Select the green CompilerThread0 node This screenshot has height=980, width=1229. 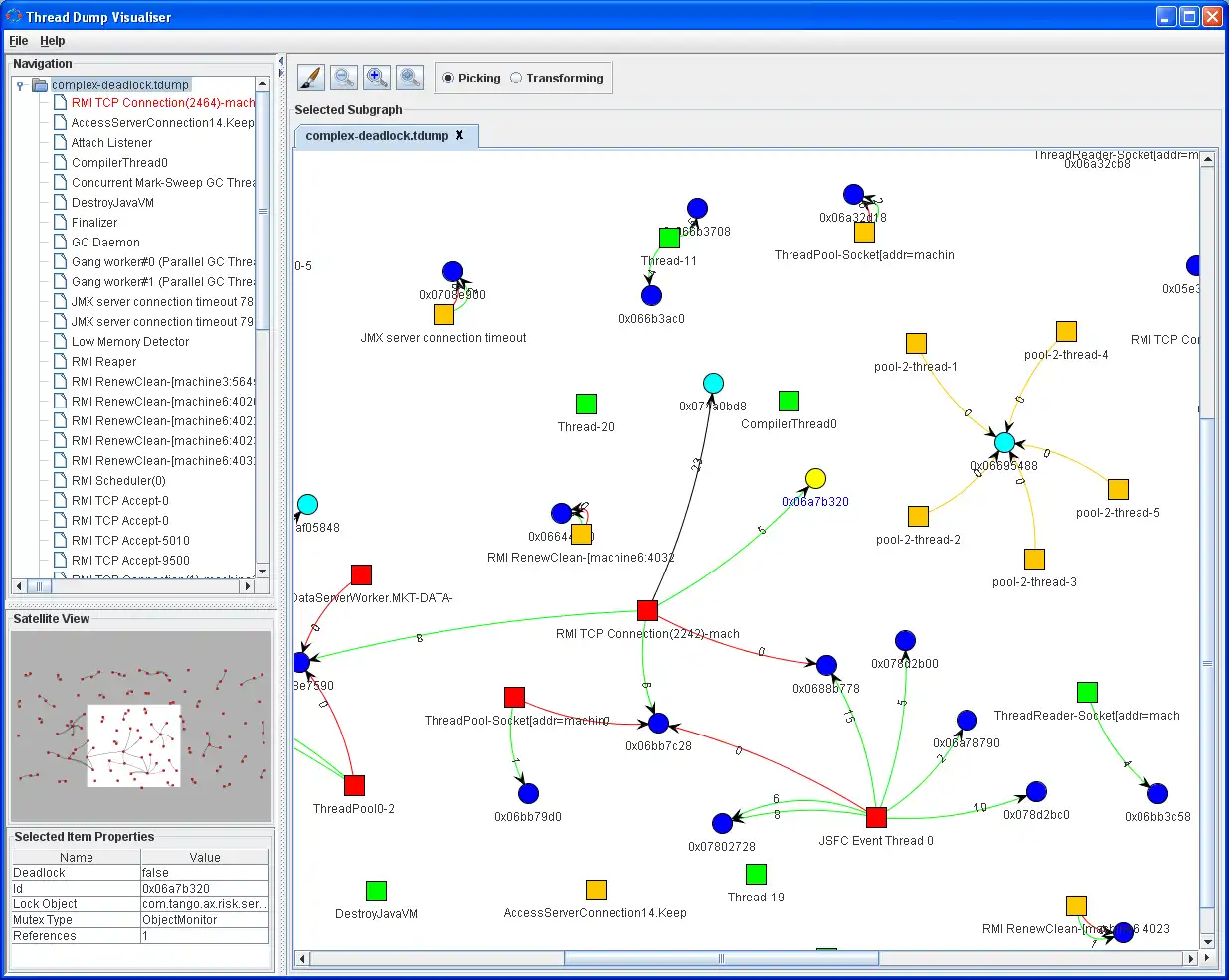(789, 401)
